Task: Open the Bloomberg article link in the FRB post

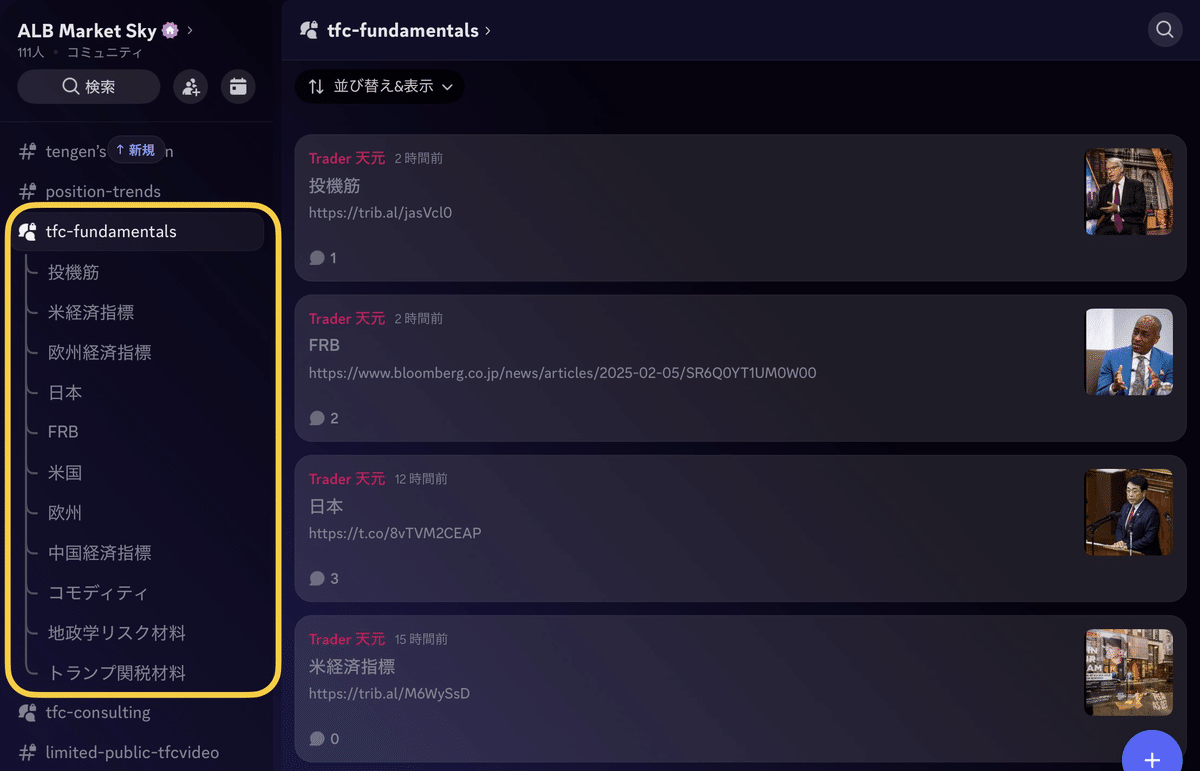Action: point(563,372)
